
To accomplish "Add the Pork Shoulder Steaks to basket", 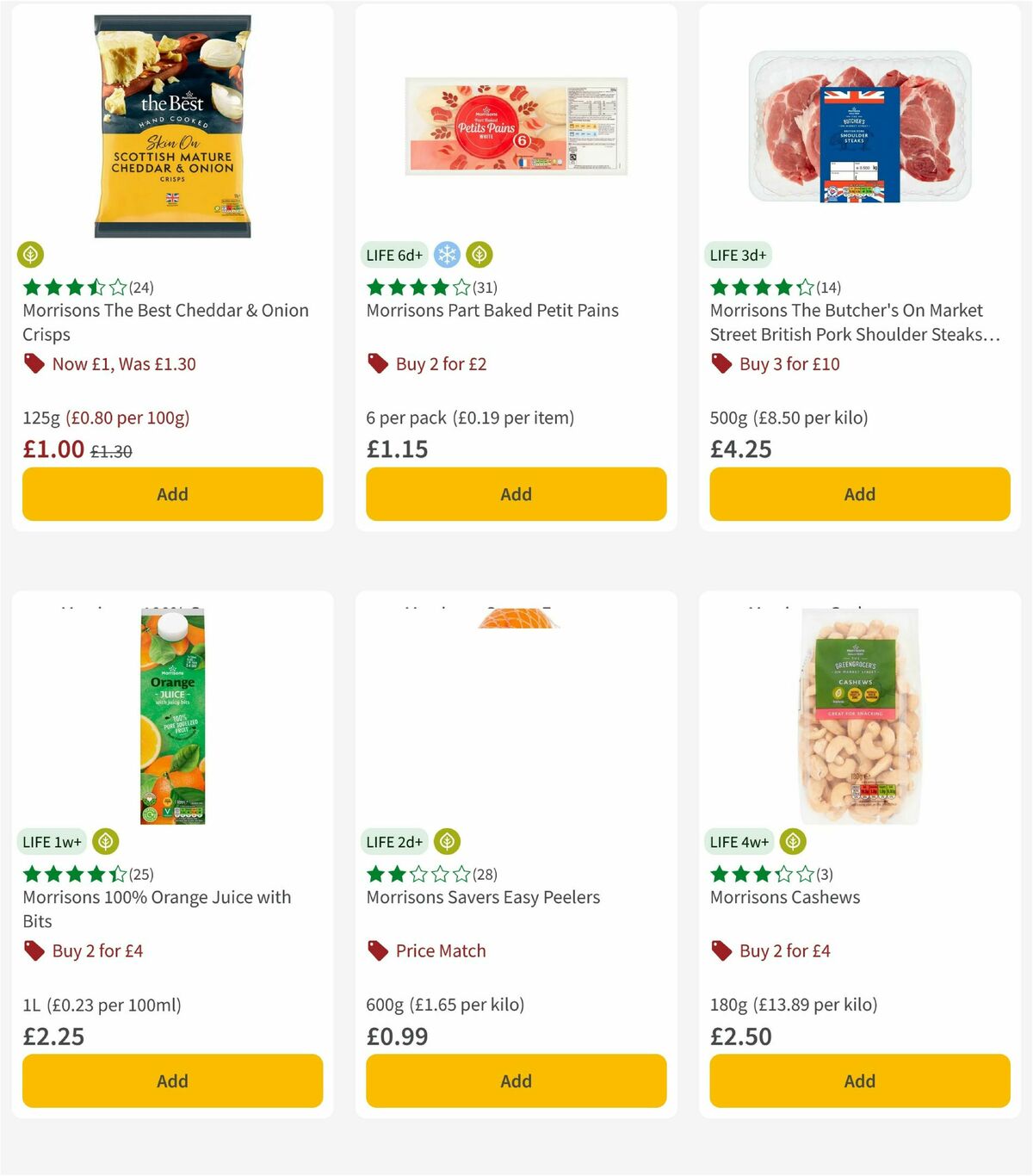I will [858, 494].
